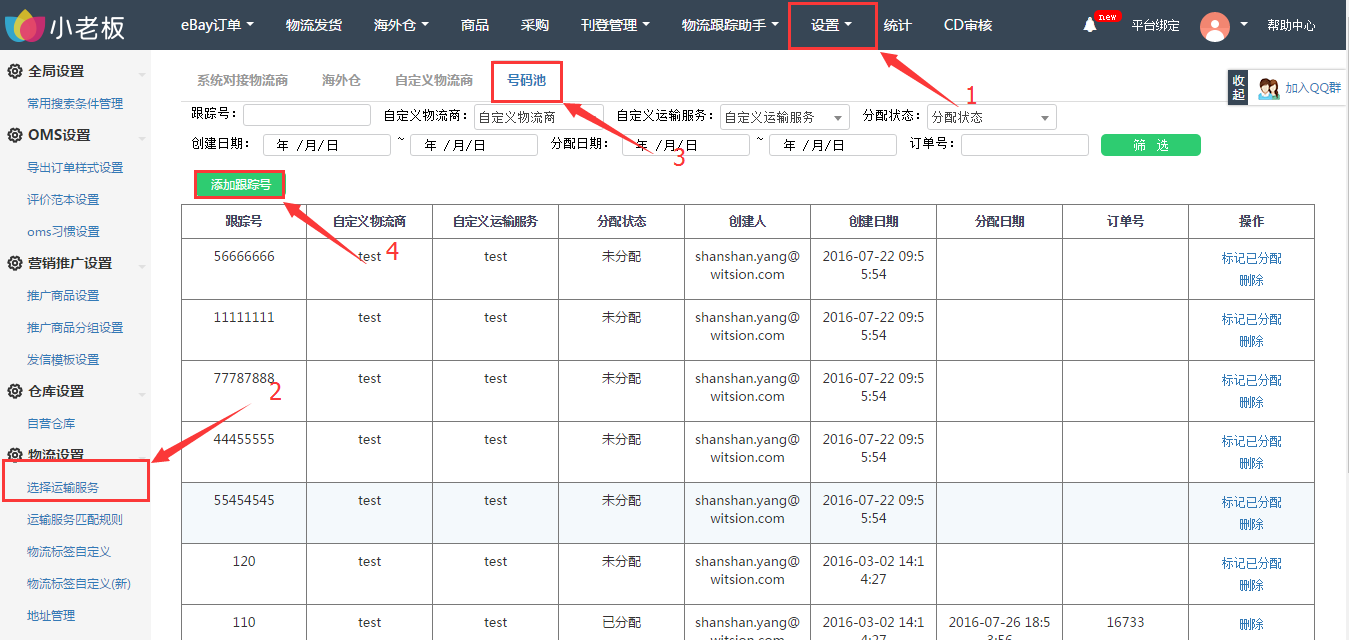Click the user avatar icon
This screenshot has width=1349, height=640.
(1214, 26)
